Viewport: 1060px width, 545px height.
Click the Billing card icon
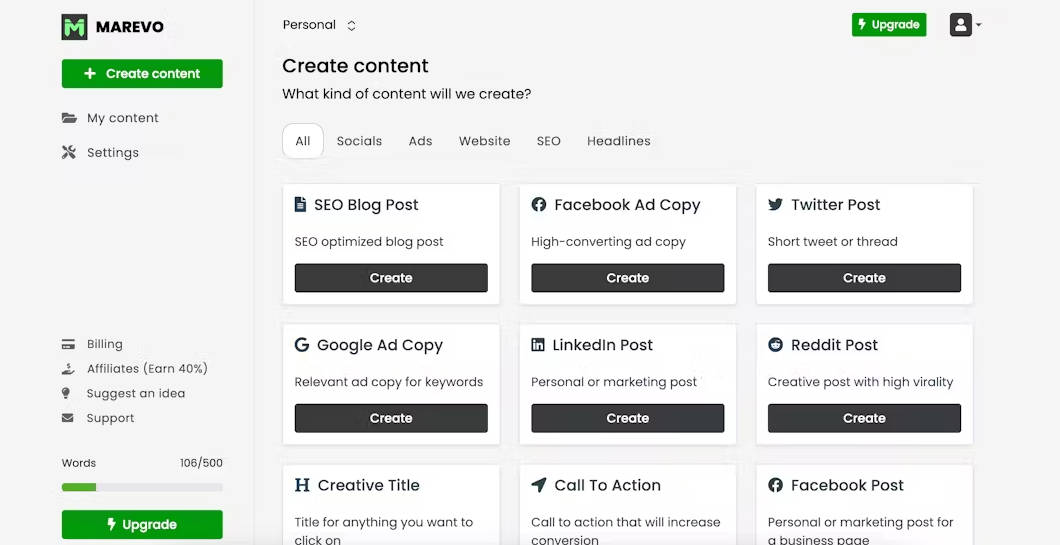pos(68,344)
